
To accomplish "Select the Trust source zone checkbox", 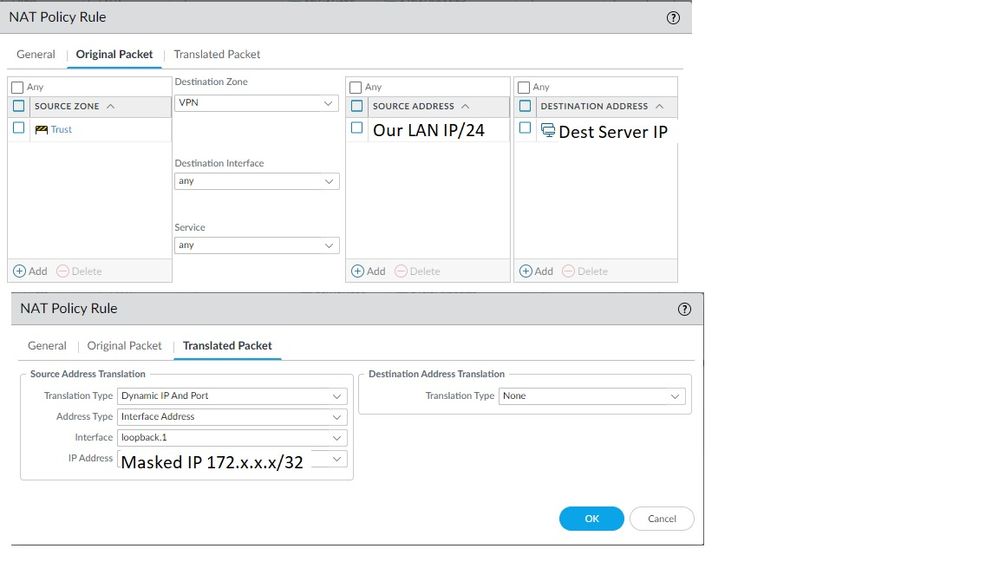I will [19, 128].
